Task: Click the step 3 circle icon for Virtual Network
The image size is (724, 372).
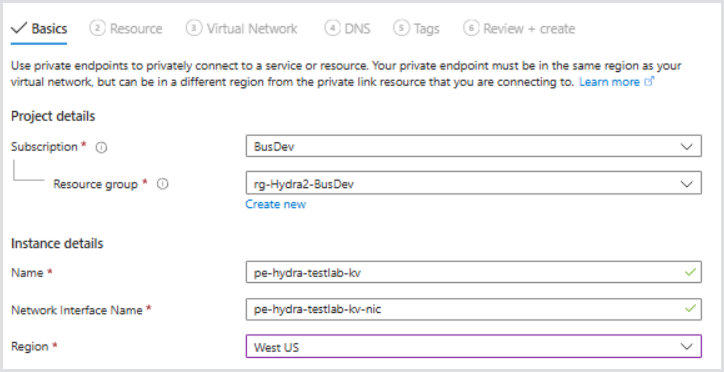Action: pos(193,28)
